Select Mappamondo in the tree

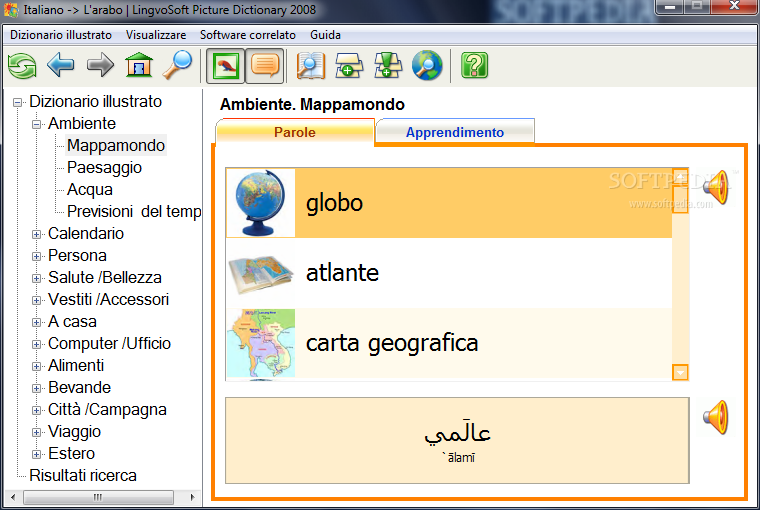[x=116, y=145]
